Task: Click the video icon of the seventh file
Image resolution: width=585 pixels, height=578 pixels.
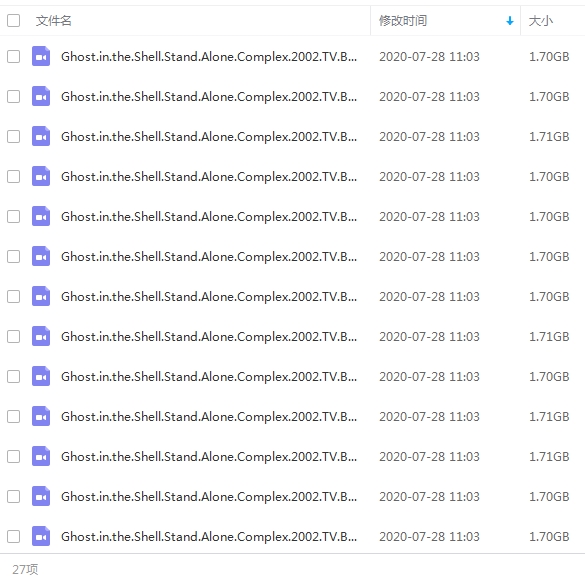Action: (41, 296)
